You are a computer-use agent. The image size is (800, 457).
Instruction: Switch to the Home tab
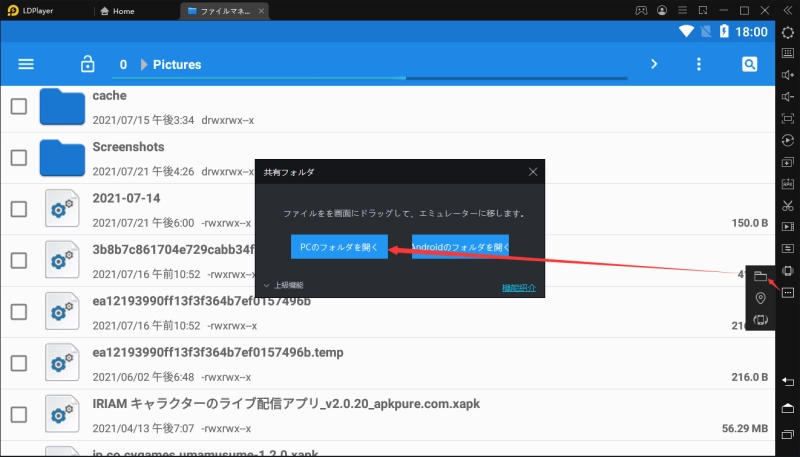(118, 11)
